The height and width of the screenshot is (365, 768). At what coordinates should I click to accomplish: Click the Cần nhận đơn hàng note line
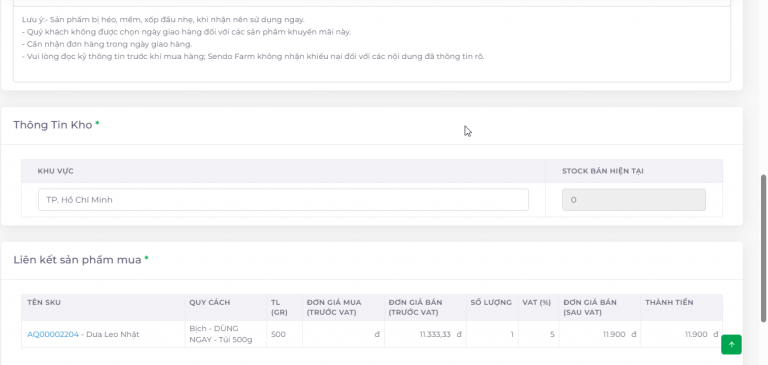[107, 44]
